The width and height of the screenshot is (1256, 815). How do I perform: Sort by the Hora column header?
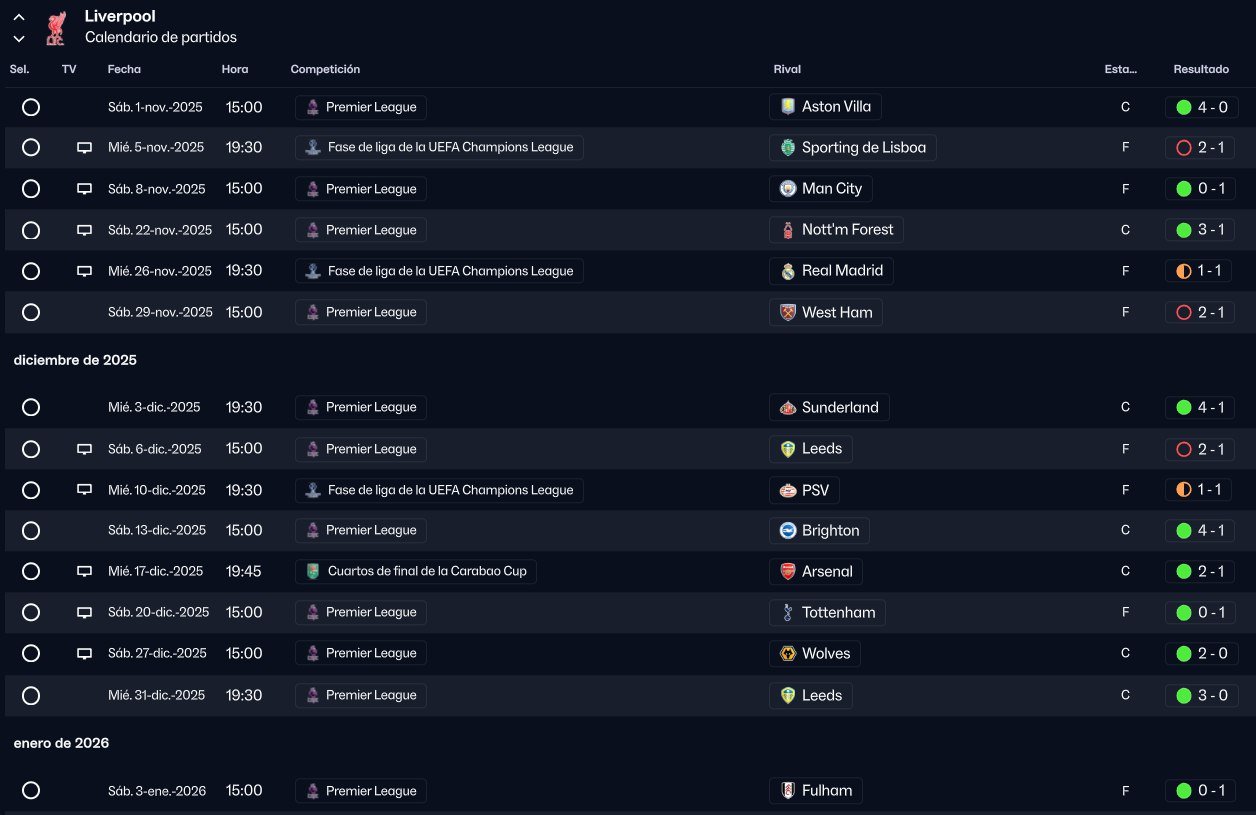tap(235, 70)
